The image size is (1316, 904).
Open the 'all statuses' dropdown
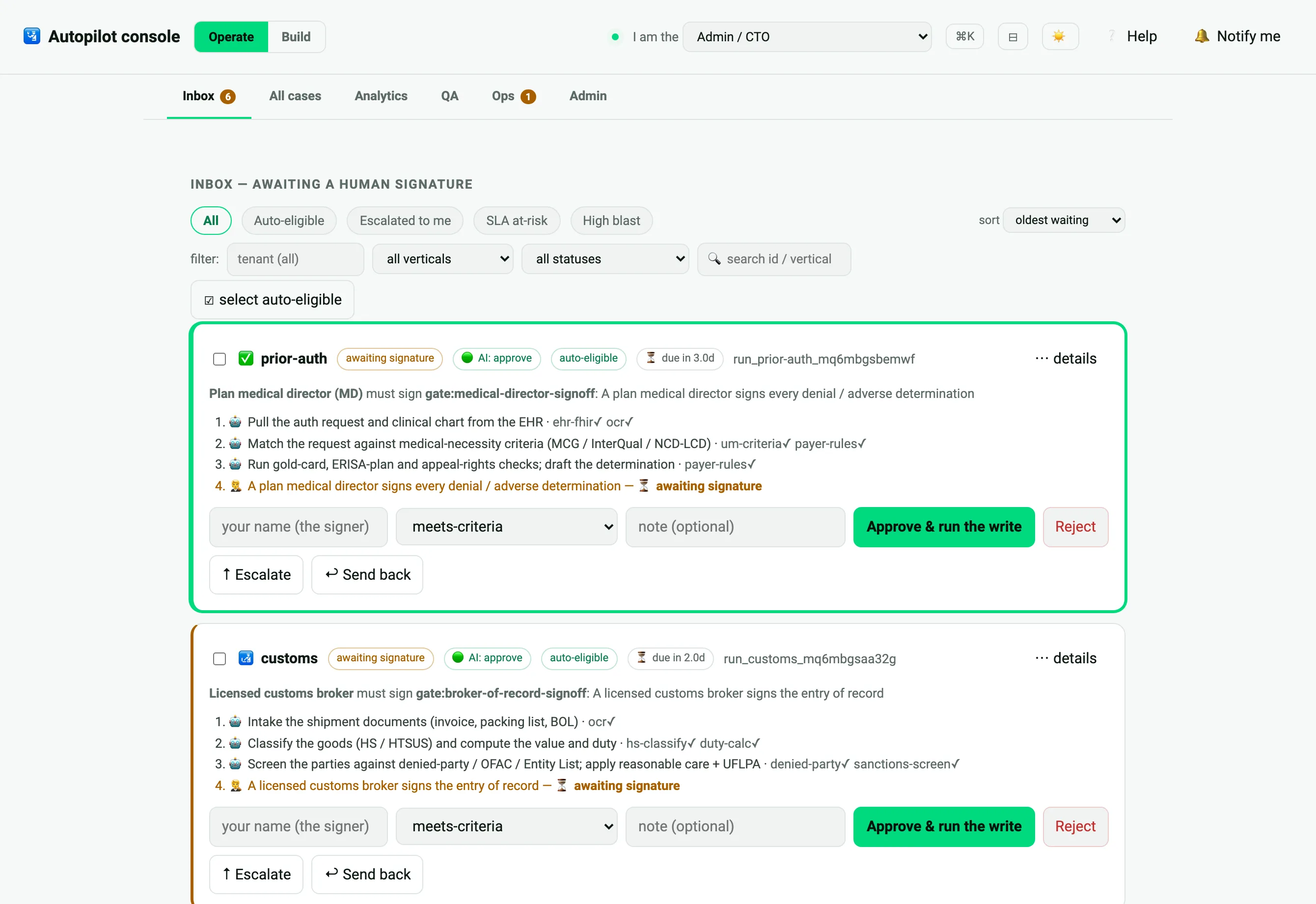pos(605,259)
